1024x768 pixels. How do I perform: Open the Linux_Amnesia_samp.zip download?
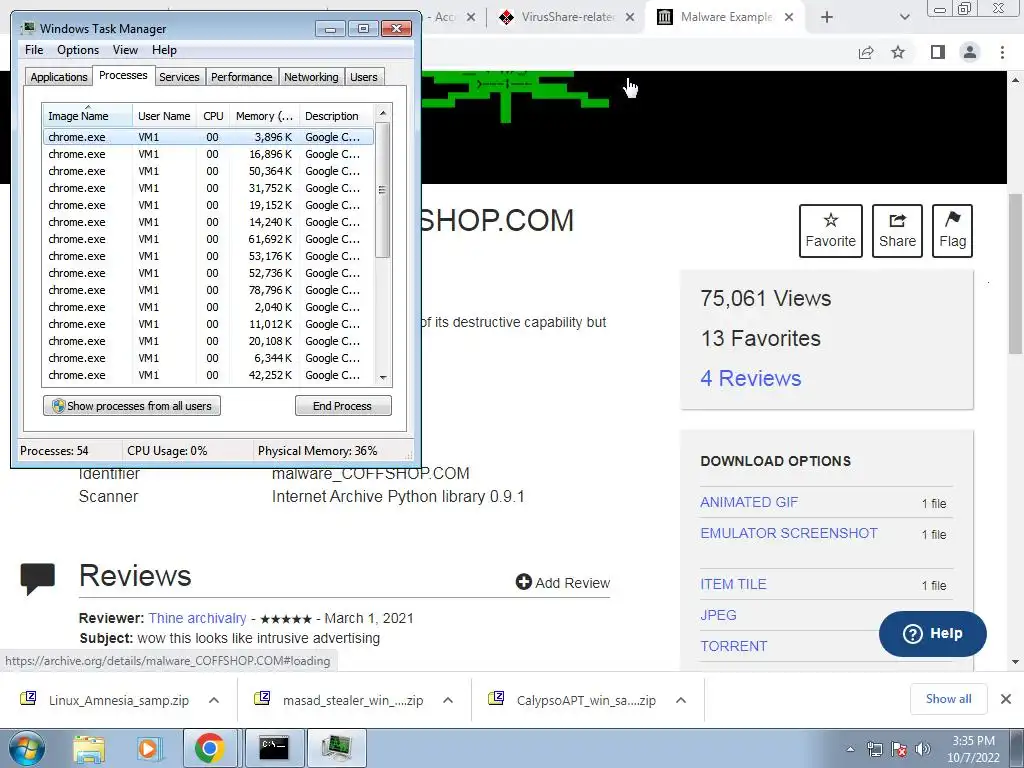click(118, 700)
